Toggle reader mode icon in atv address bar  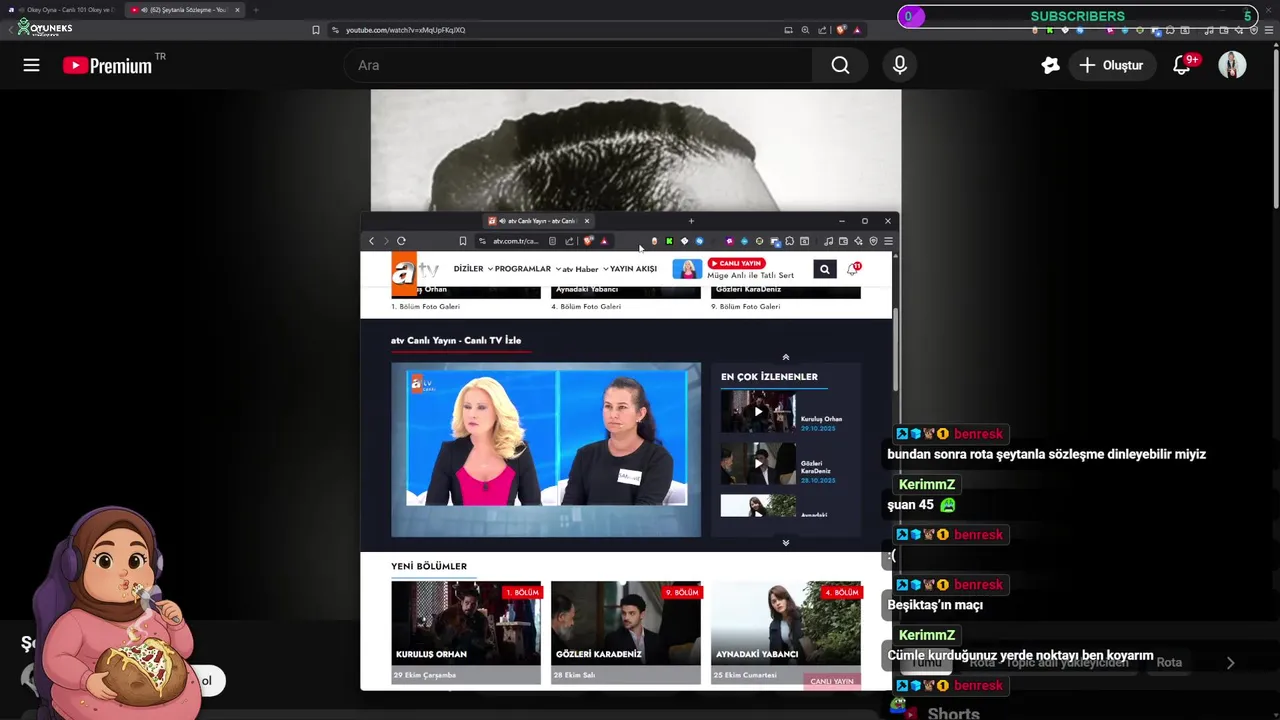click(552, 241)
